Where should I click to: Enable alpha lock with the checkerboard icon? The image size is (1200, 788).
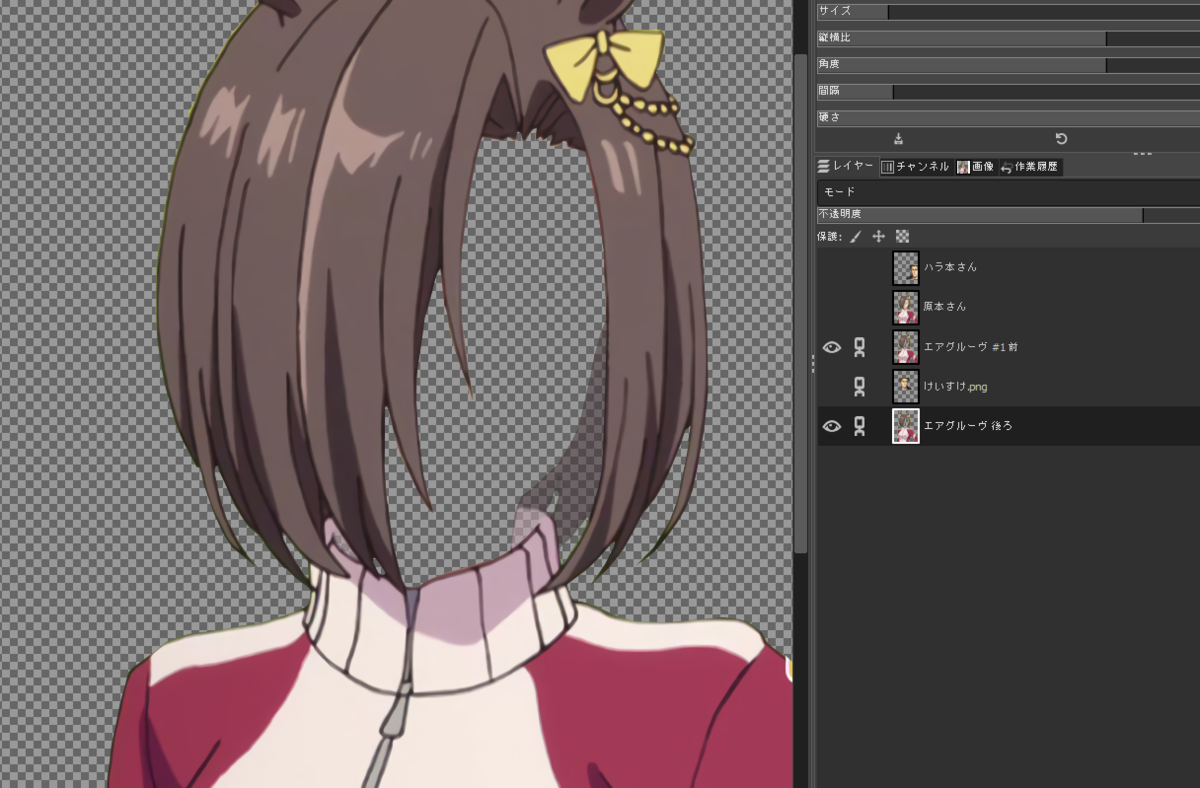point(902,236)
